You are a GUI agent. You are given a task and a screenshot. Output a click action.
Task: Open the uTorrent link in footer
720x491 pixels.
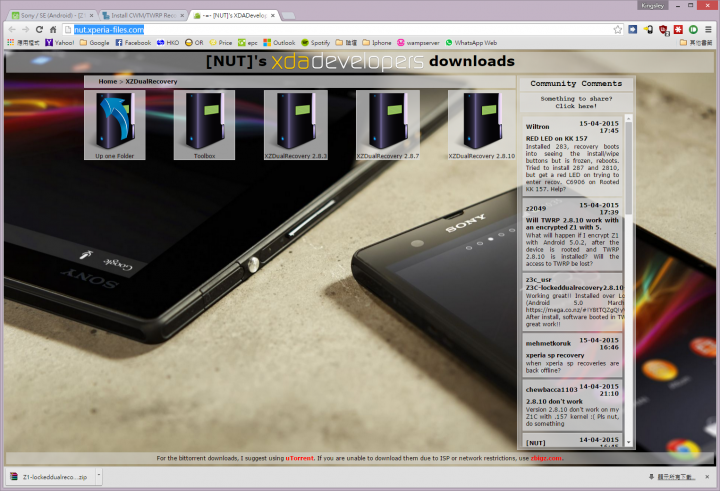click(300, 458)
